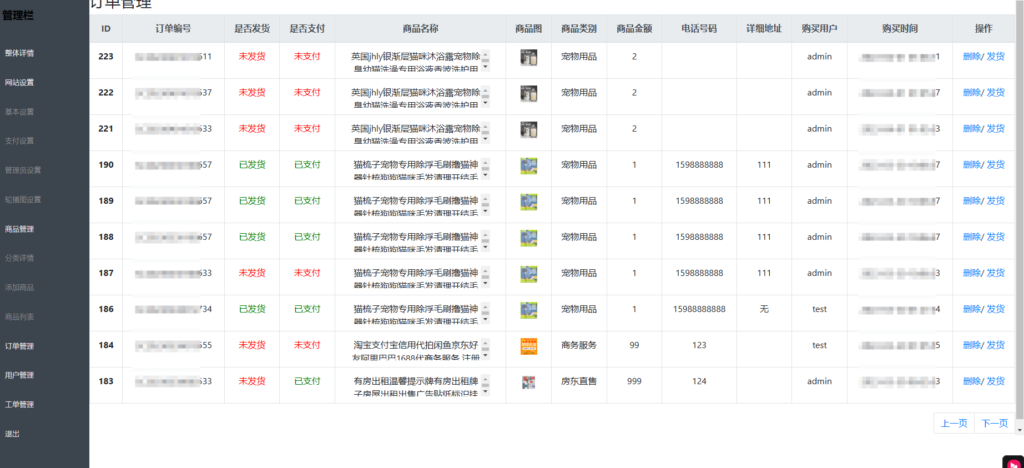
Task: Select 网站设置 in the sidebar
Action: click(20, 82)
